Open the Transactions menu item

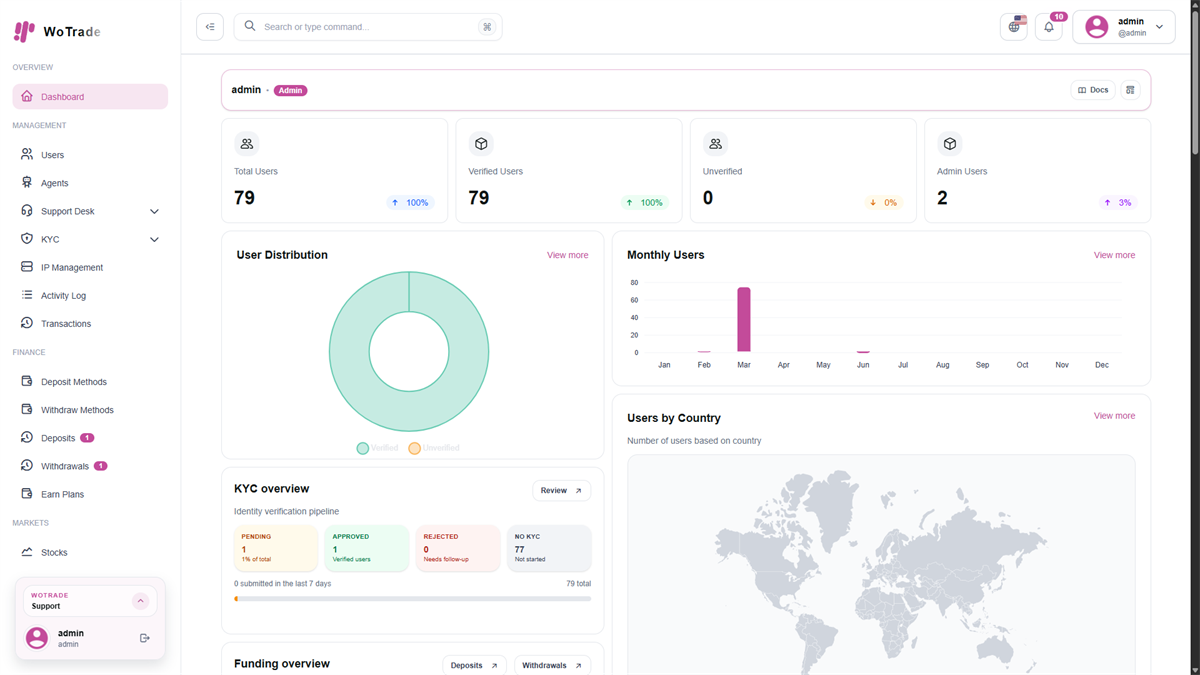pyautogui.click(x=90, y=323)
